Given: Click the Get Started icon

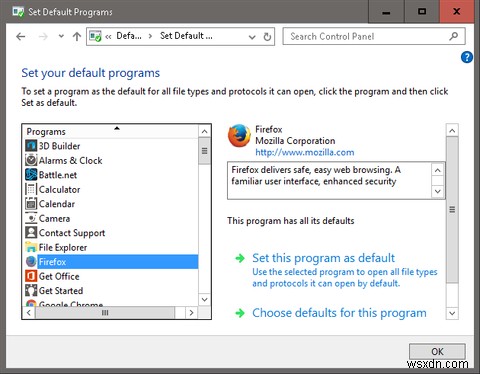Looking at the screenshot, I should (31, 291).
